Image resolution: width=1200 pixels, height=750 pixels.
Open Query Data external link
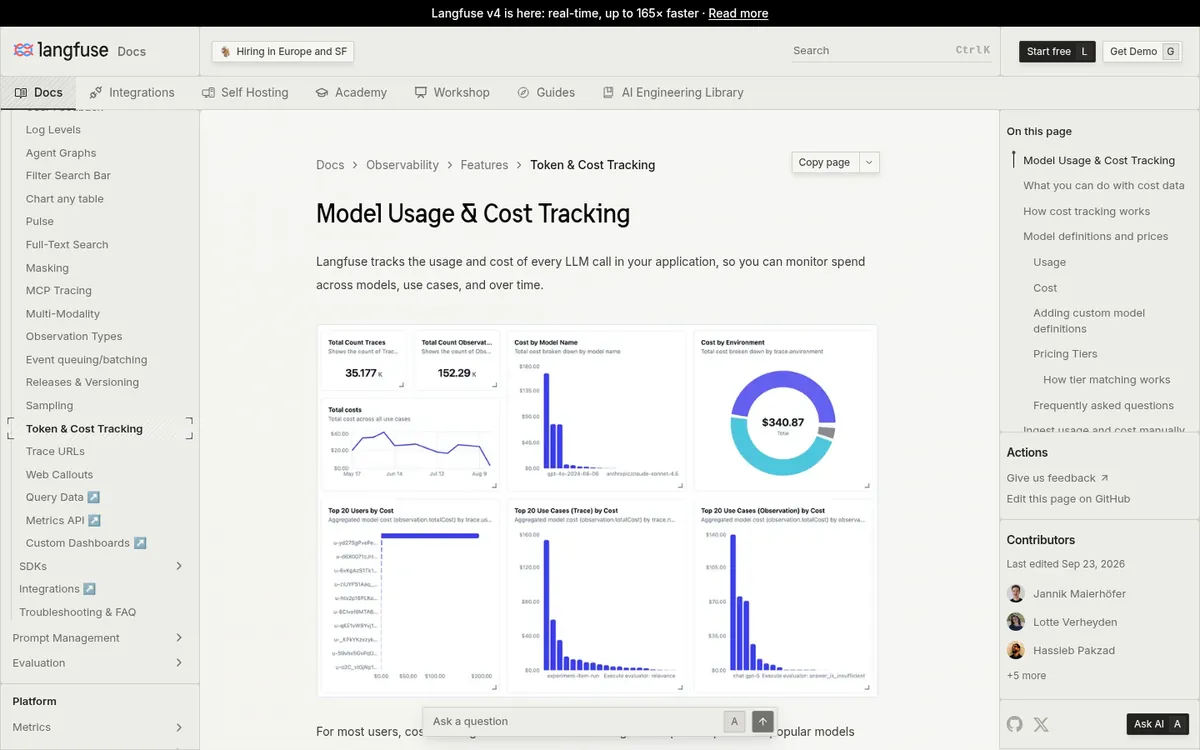pyautogui.click(x=63, y=497)
